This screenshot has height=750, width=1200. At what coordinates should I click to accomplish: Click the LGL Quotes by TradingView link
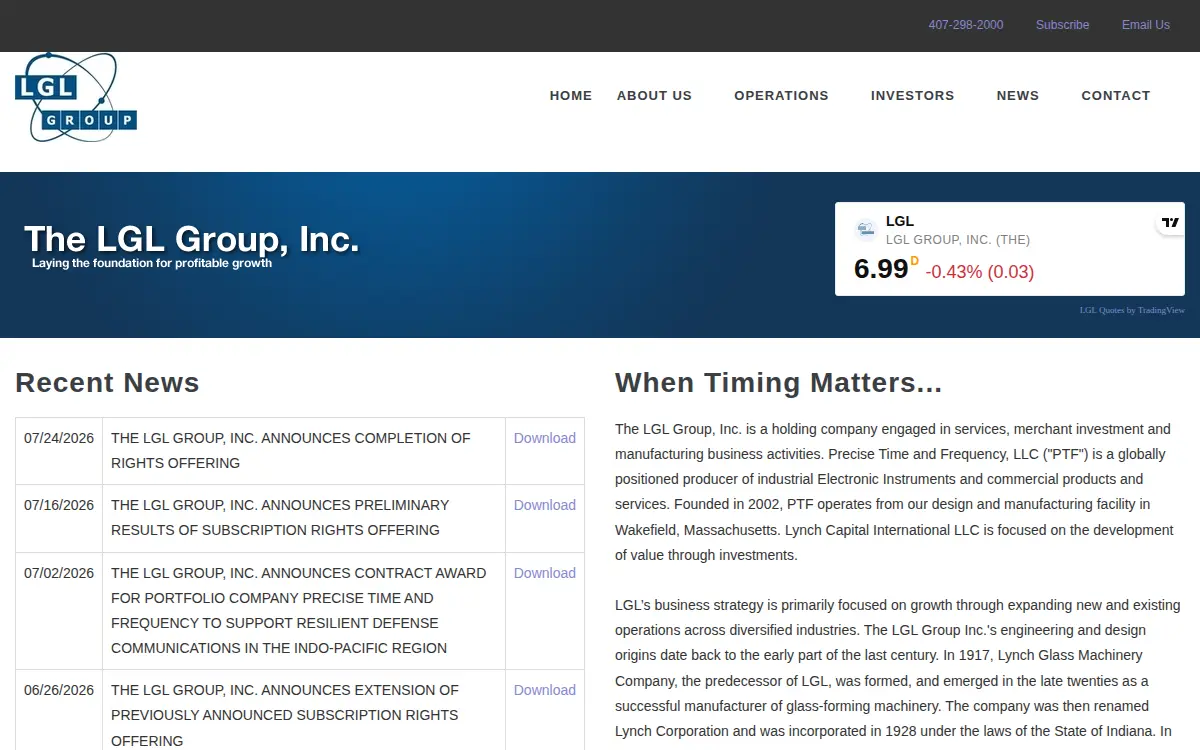click(1132, 310)
